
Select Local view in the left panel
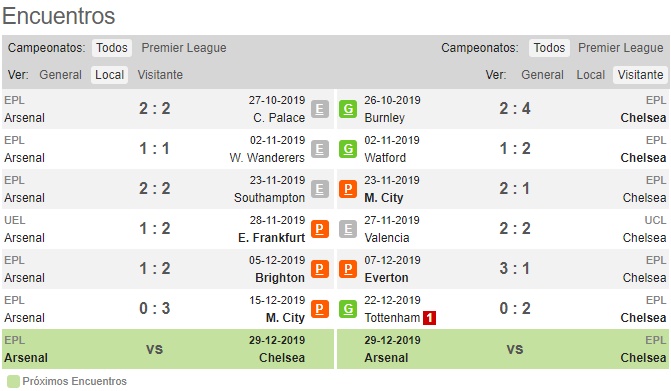point(110,75)
